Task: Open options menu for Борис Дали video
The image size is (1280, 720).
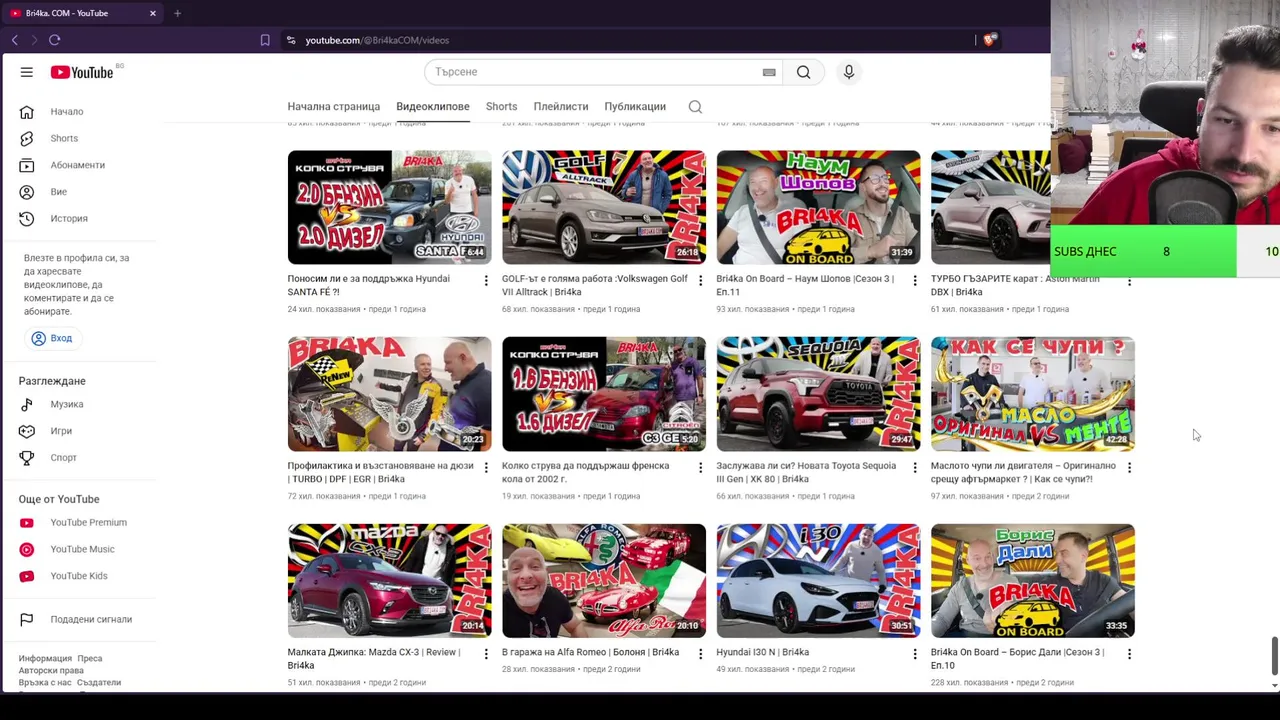Action: pyautogui.click(x=1129, y=654)
